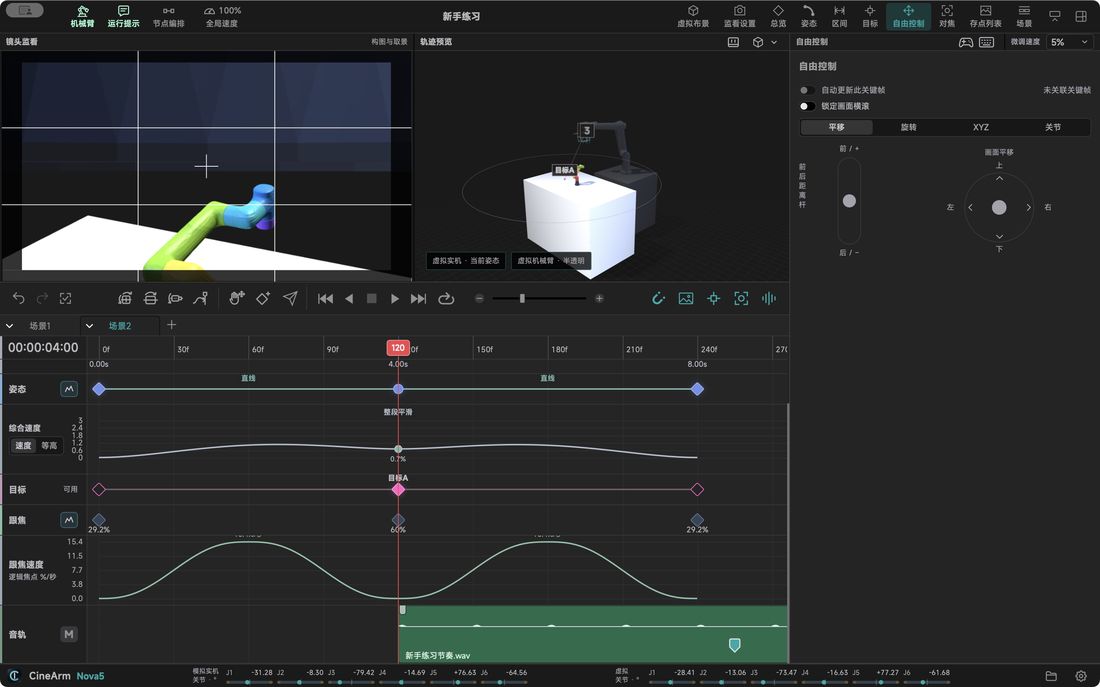The width and height of the screenshot is (1100, 687).
Task: Toggle loop playback
Action: 446,298
